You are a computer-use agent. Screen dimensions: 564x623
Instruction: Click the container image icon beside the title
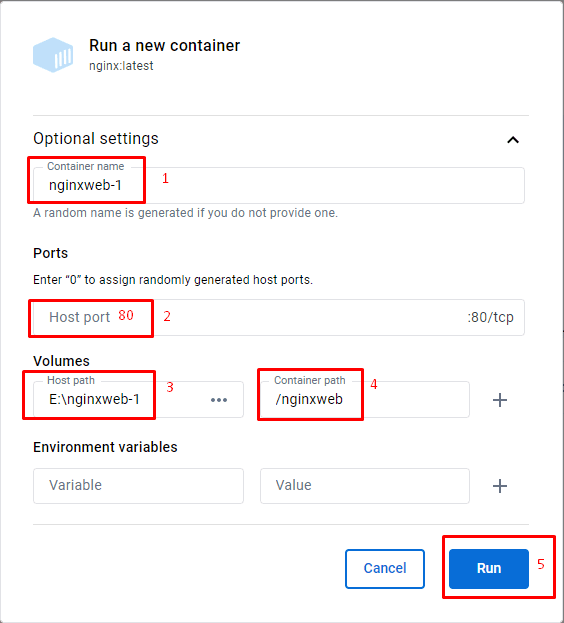point(53,55)
